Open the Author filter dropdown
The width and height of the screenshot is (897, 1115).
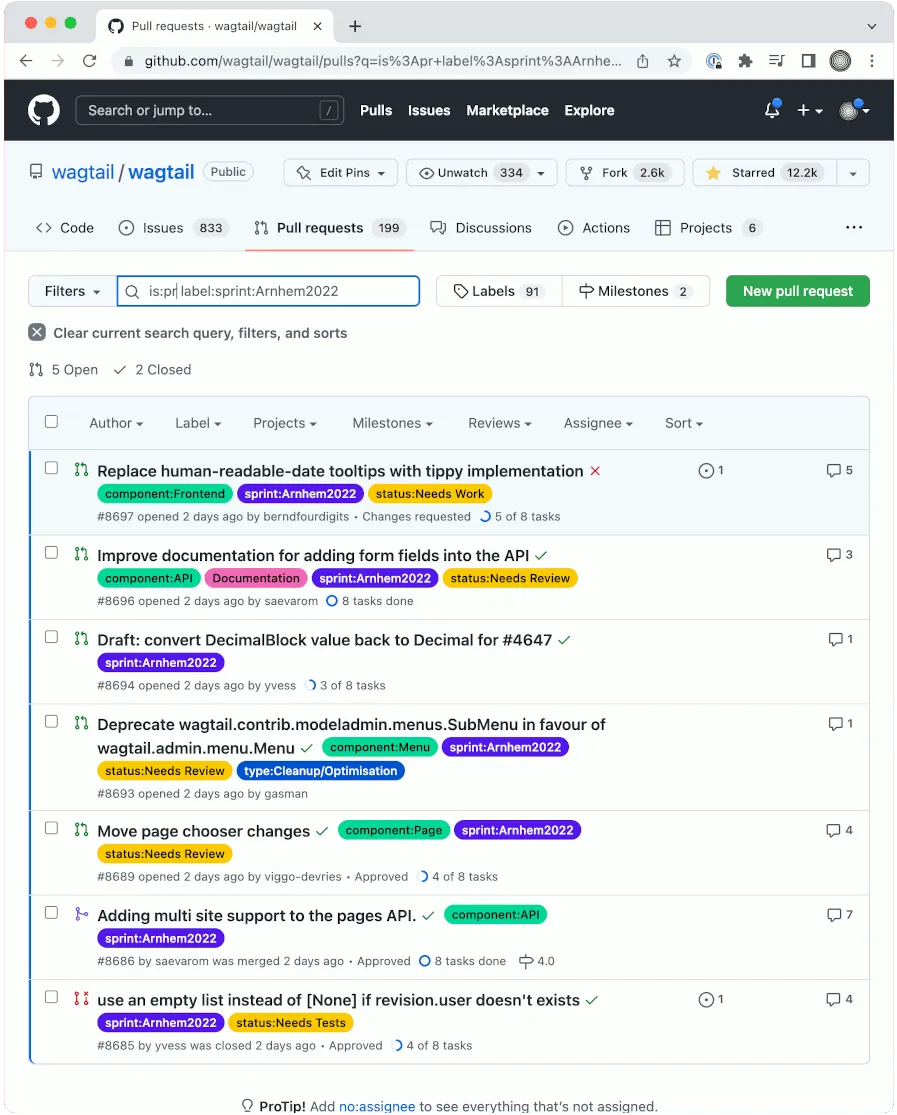click(x=115, y=423)
